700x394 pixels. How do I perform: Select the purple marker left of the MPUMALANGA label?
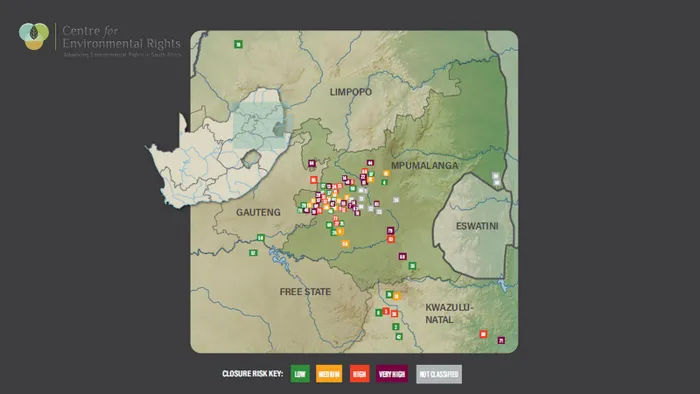[370, 163]
